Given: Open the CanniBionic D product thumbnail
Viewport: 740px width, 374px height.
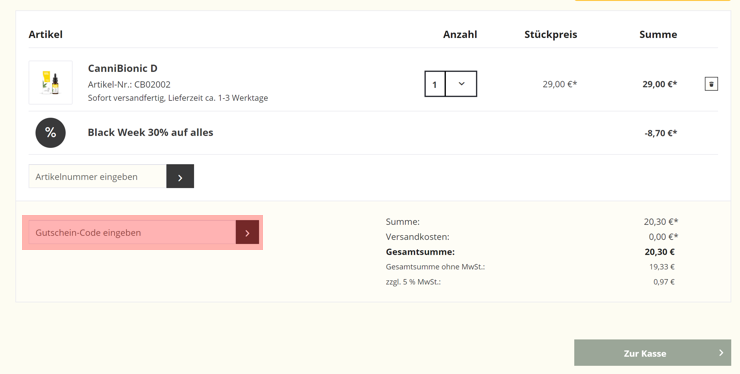Looking at the screenshot, I should point(50,83).
